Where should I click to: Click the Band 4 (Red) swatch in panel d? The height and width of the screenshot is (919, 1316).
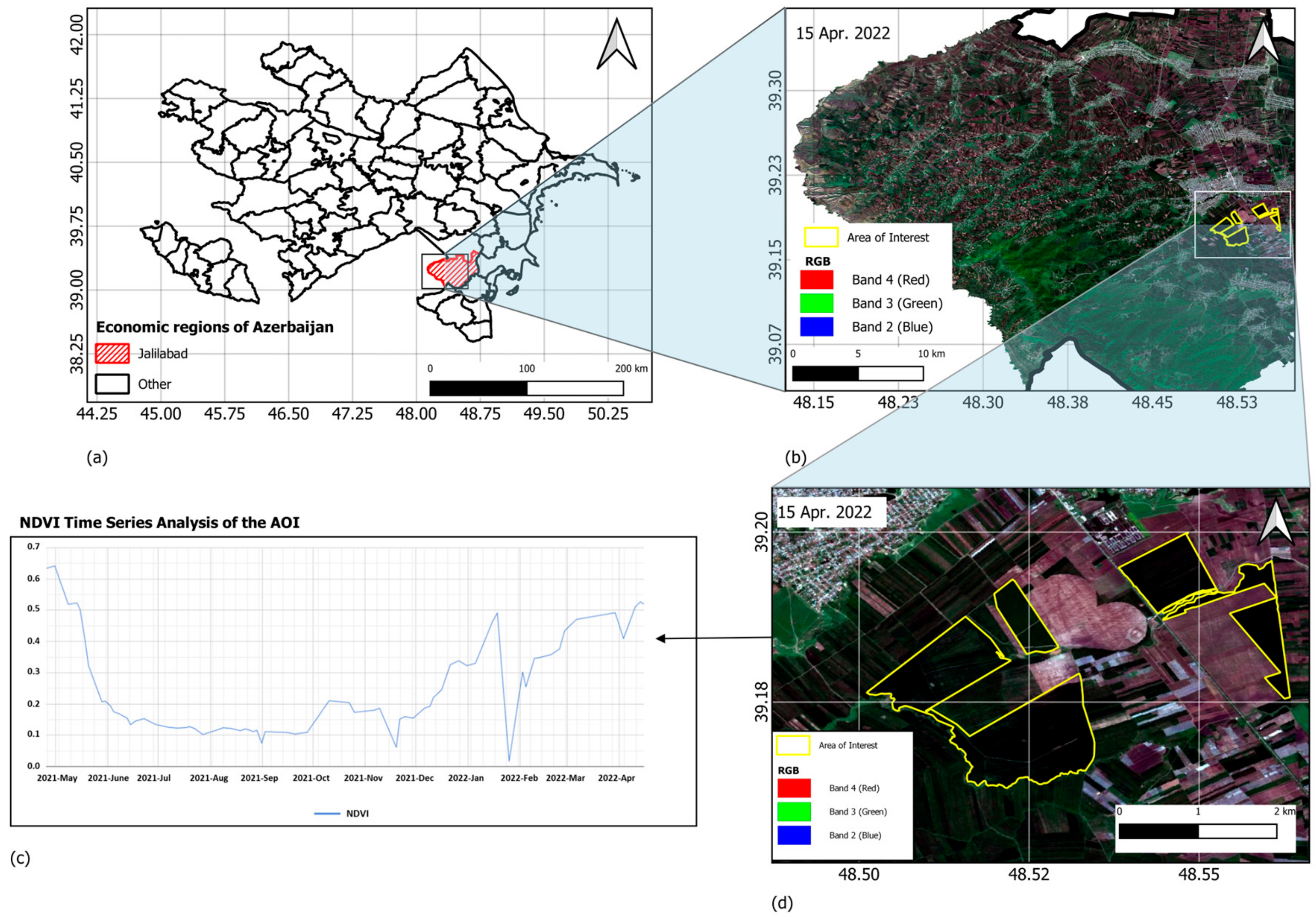[x=794, y=788]
